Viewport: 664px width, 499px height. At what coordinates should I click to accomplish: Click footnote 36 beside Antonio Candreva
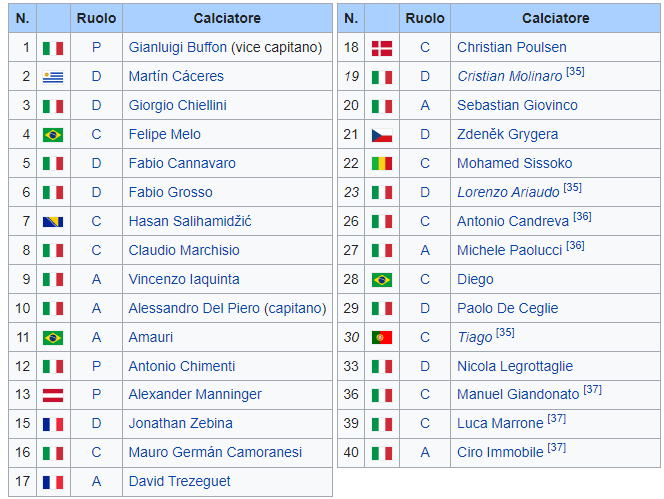tap(582, 216)
